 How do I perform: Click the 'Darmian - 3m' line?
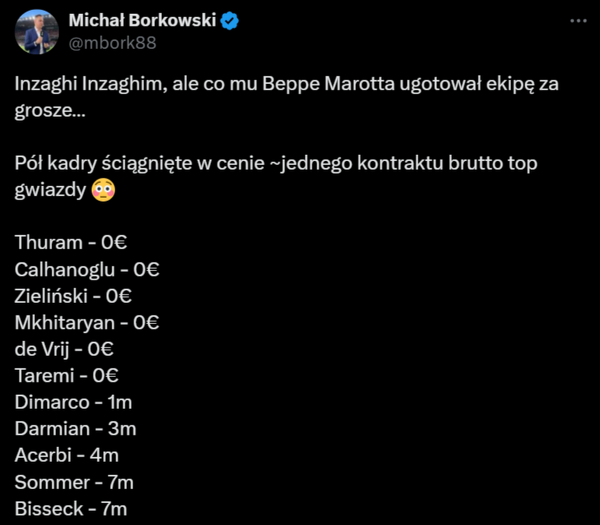click(75, 429)
